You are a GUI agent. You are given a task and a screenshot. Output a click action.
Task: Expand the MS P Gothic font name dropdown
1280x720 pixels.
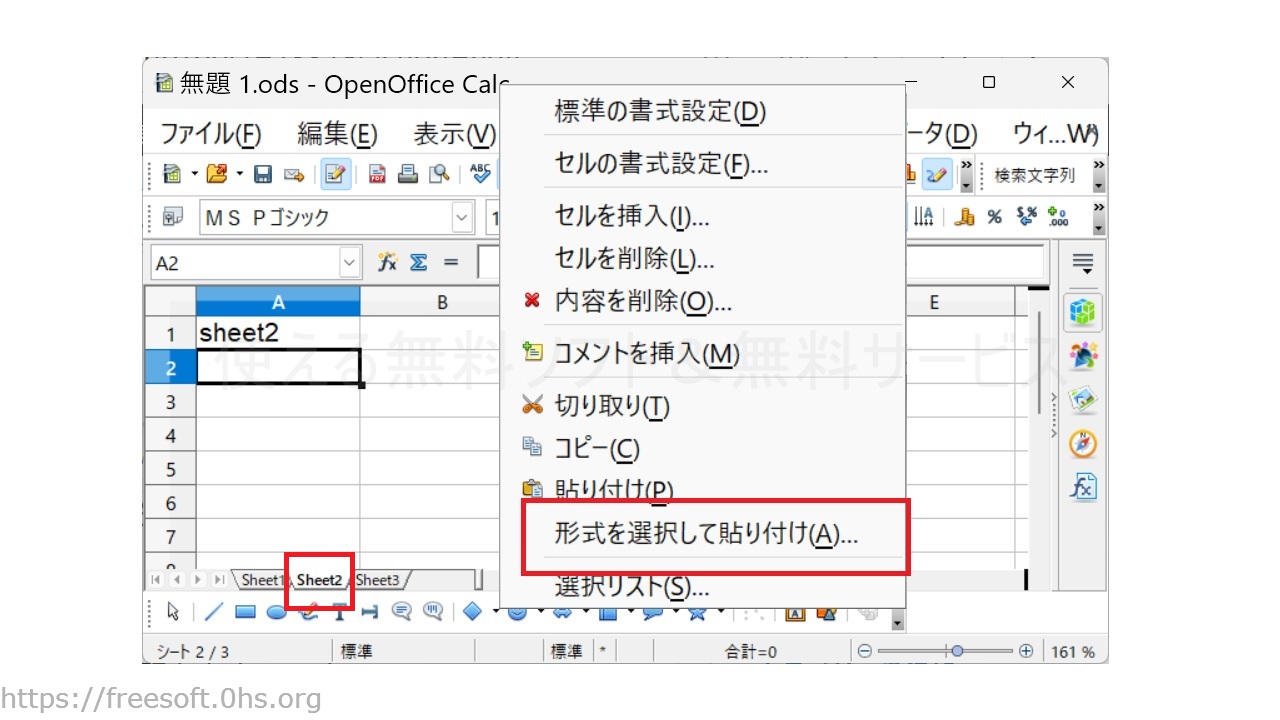(462, 217)
